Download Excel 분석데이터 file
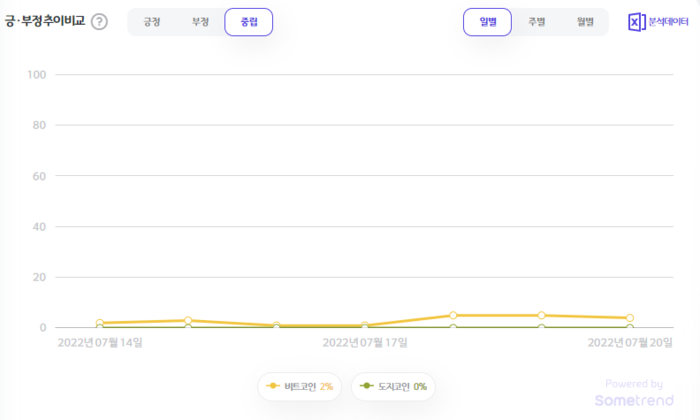The image size is (700, 420). [658, 22]
